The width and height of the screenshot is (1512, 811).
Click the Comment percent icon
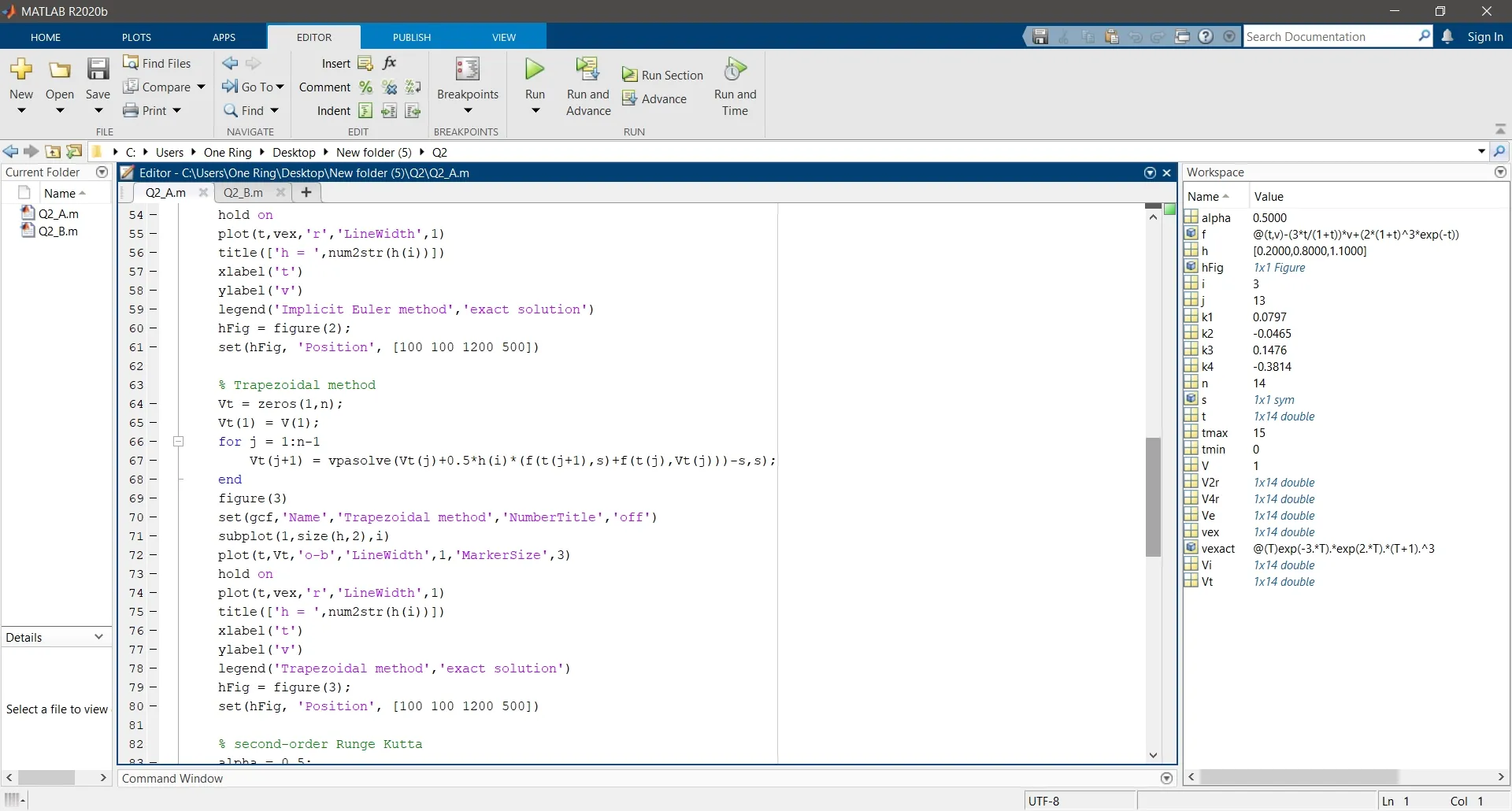pyautogui.click(x=365, y=87)
